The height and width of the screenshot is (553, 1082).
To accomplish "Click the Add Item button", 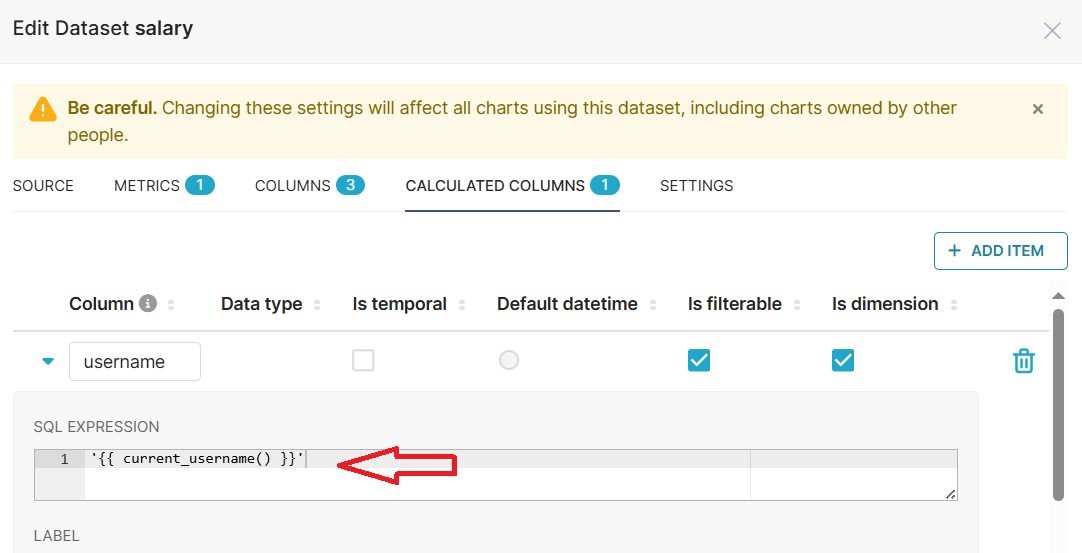I will tap(1000, 251).
